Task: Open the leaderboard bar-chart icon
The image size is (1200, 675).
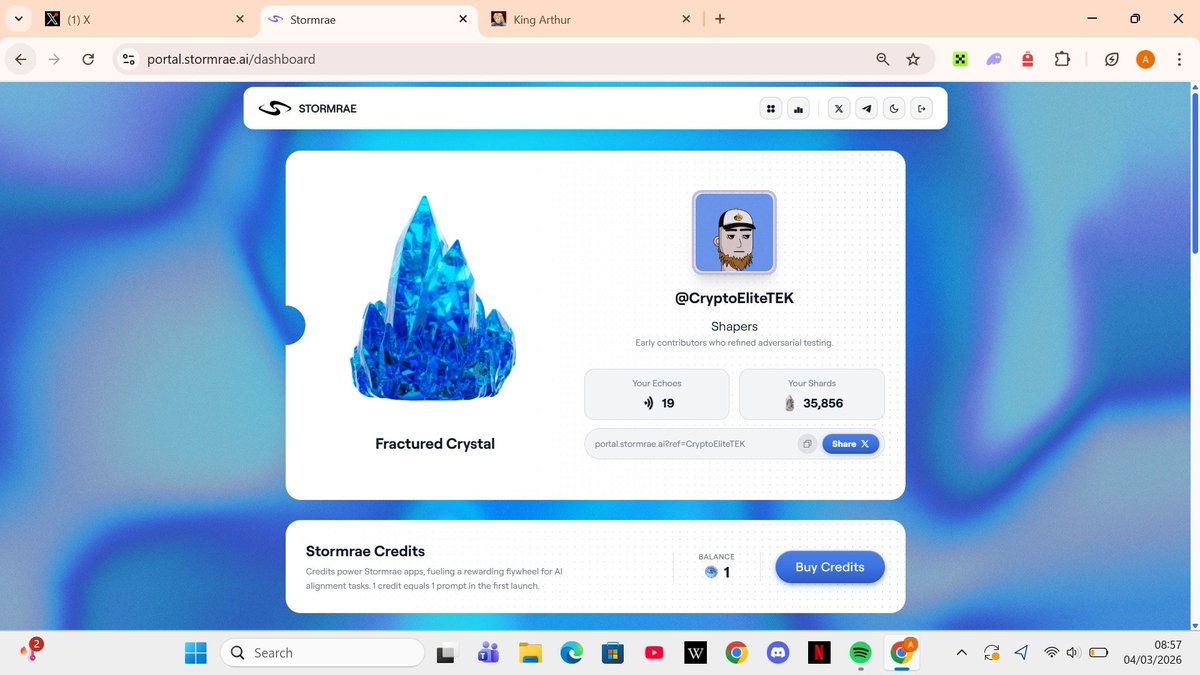Action: (798, 109)
